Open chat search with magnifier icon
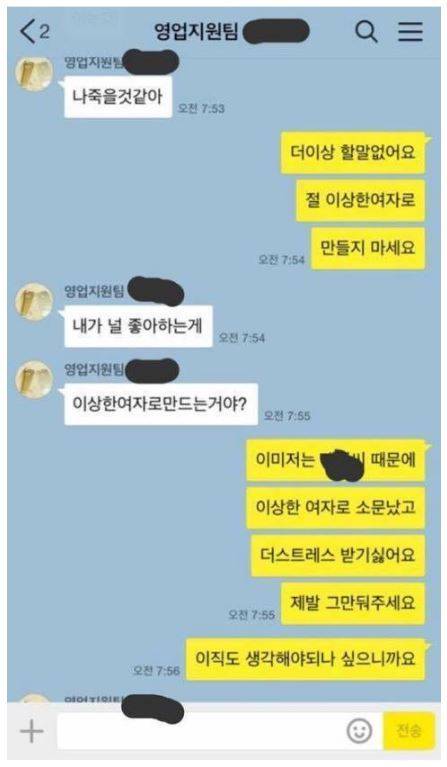The image size is (447, 767). click(366, 32)
